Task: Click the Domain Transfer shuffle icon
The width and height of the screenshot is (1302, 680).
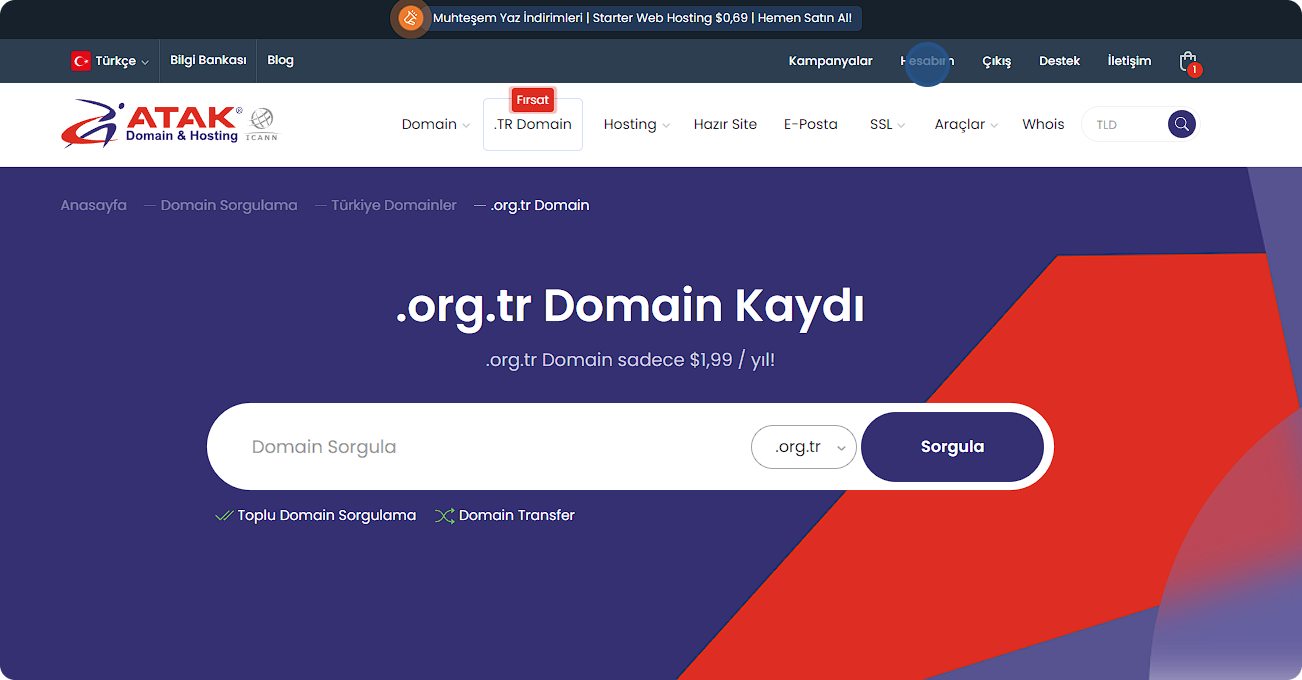Action: (445, 516)
